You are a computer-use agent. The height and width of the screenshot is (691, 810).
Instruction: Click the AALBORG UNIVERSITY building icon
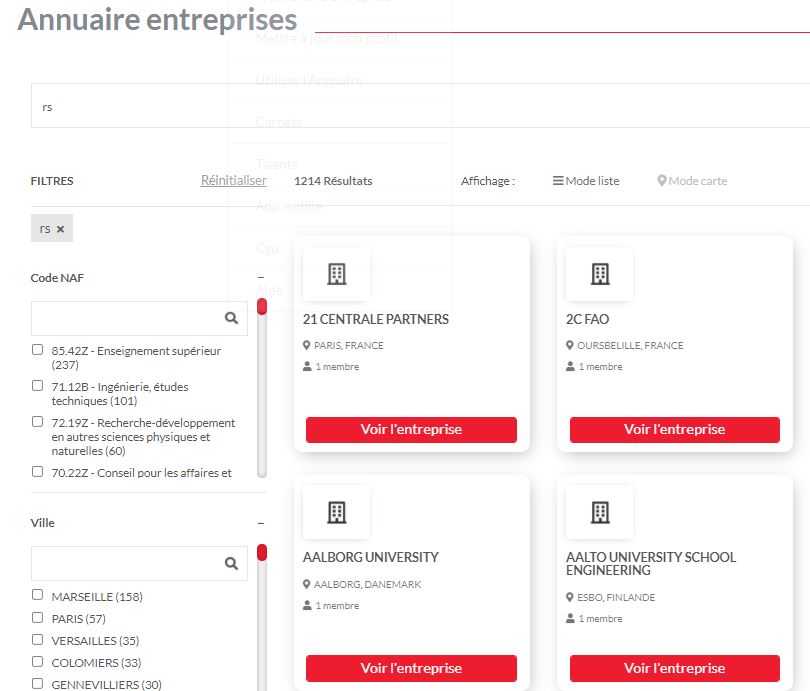336,512
